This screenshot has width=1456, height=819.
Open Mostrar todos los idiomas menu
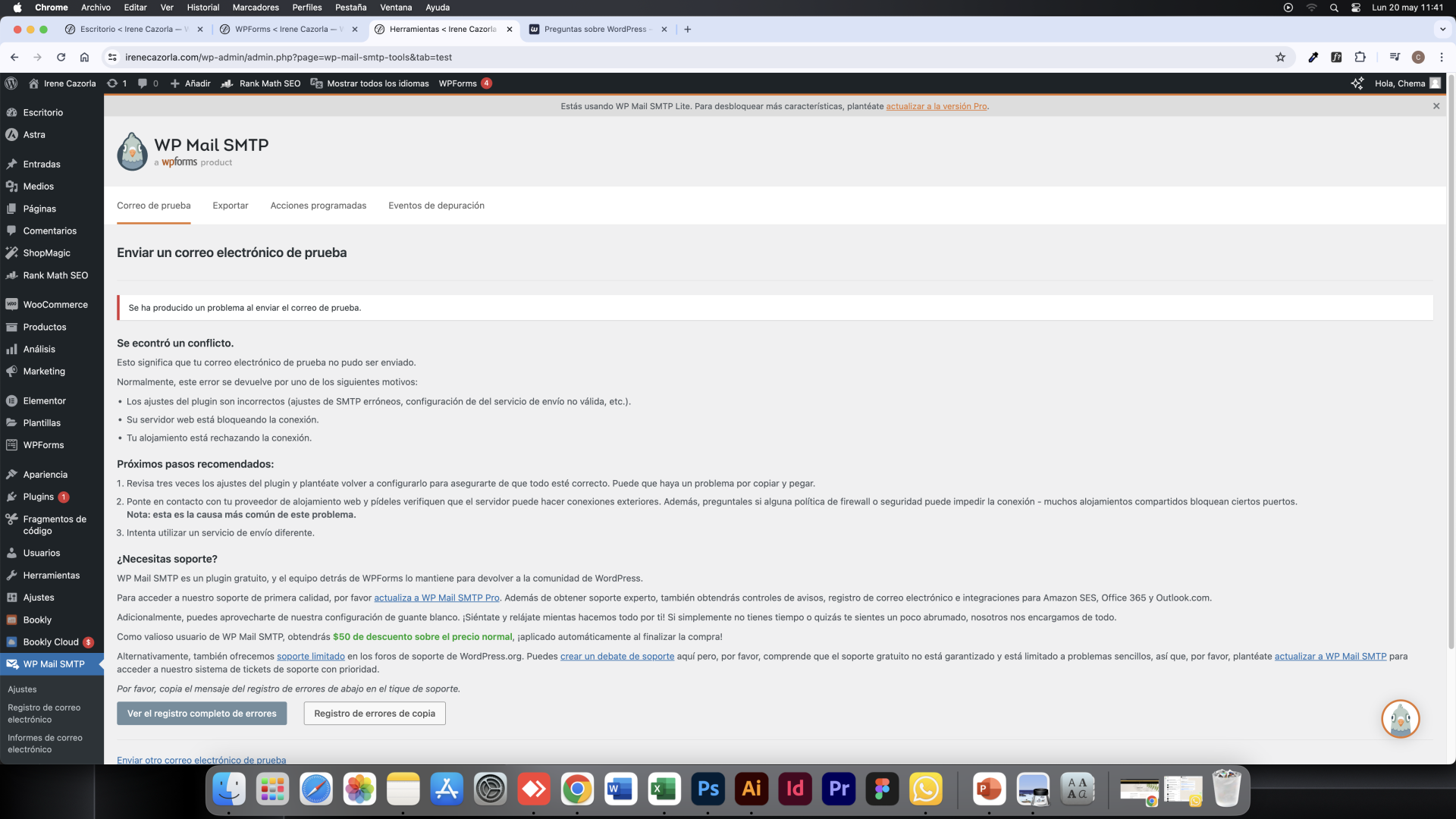tap(370, 83)
